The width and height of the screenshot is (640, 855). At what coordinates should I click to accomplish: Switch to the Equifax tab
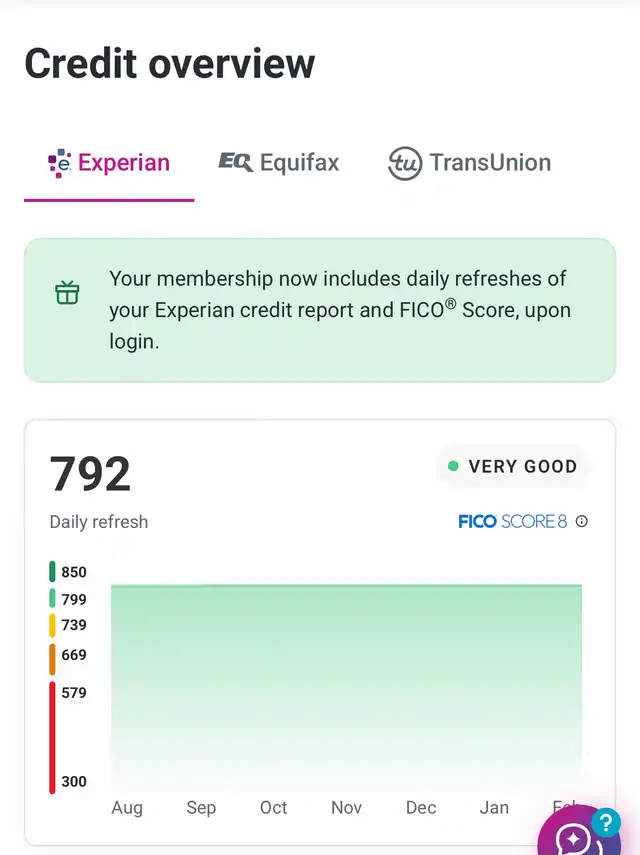click(279, 162)
